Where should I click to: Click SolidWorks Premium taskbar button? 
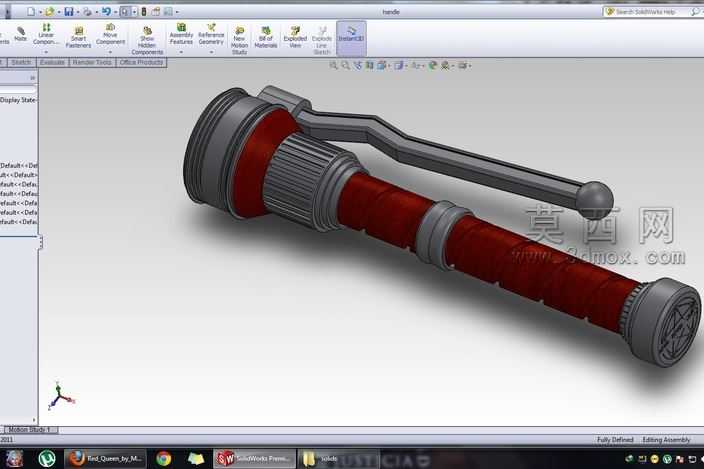[x=255, y=458]
